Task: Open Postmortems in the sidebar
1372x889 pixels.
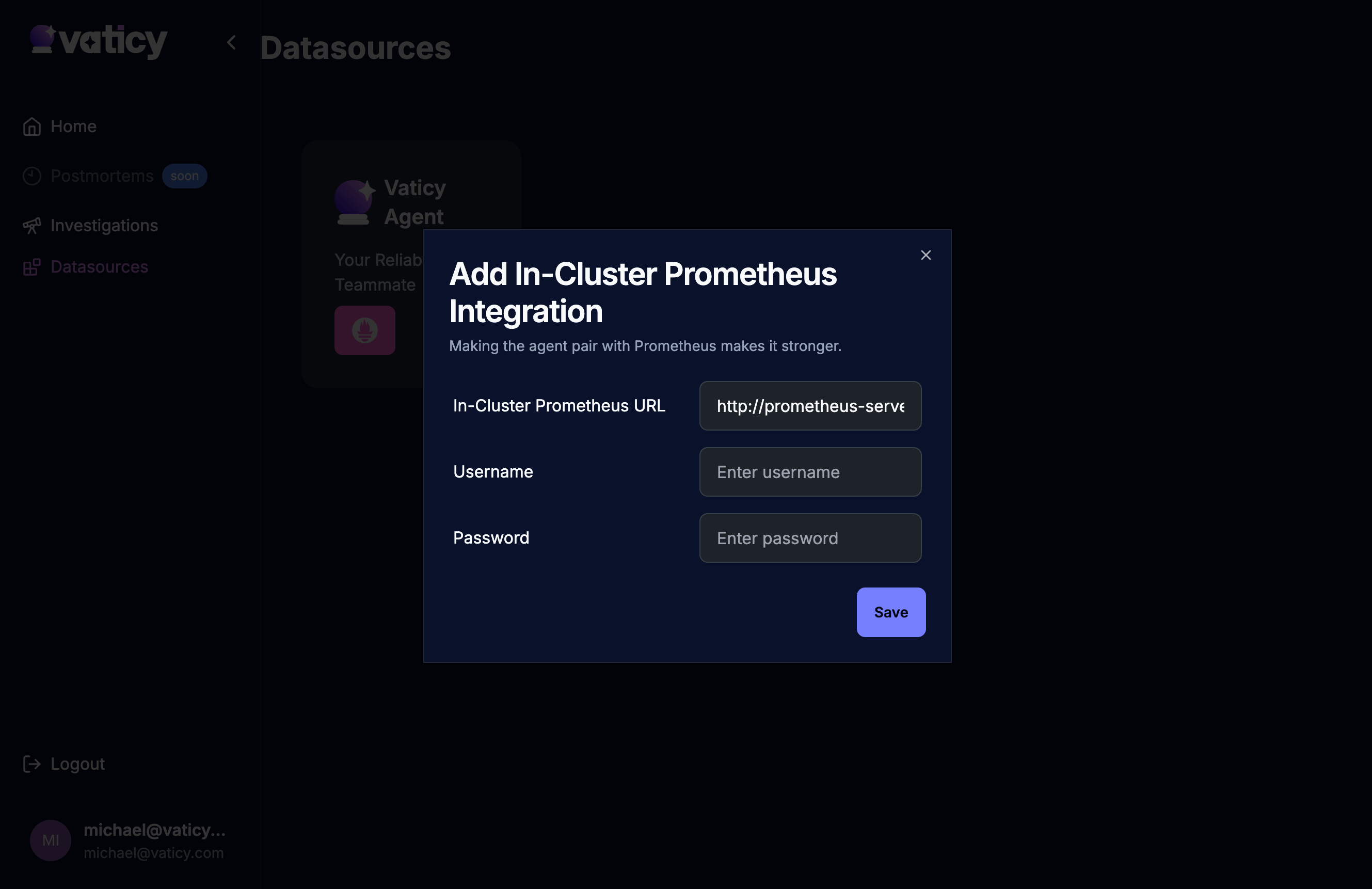Action: tap(102, 176)
